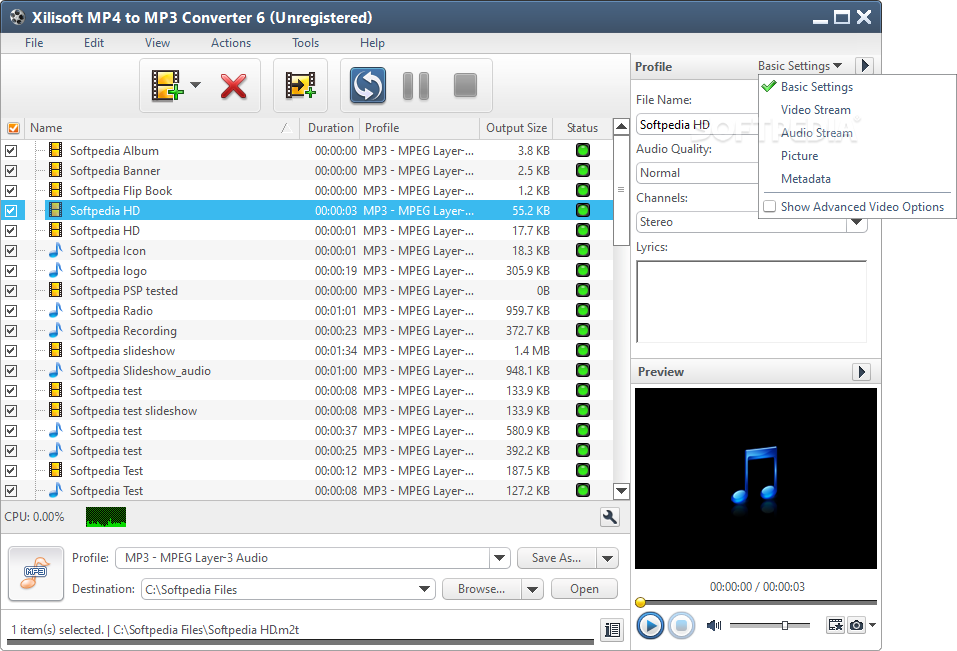
Task: Open the Profile MP3 dropdown arrow
Action: (x=499, y=558)
